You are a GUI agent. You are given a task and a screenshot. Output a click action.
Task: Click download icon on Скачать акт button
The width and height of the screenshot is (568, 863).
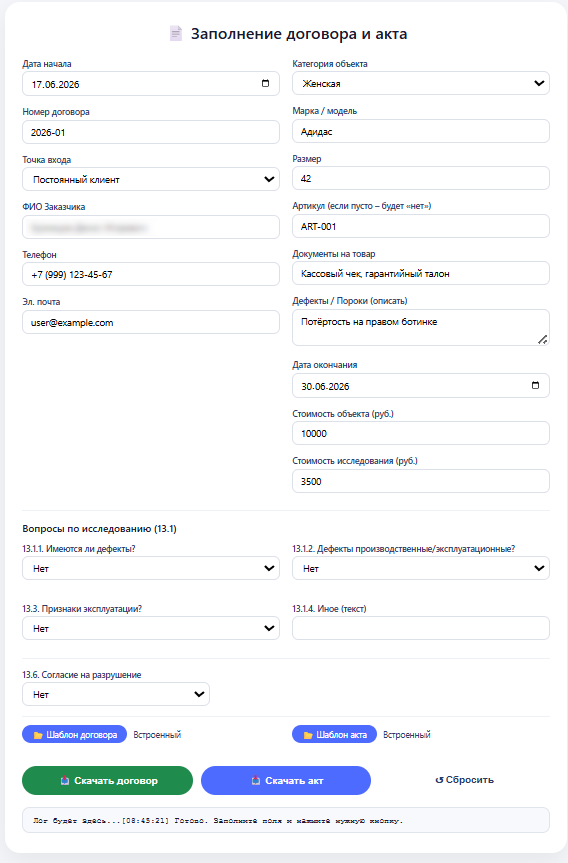point(256,780)
